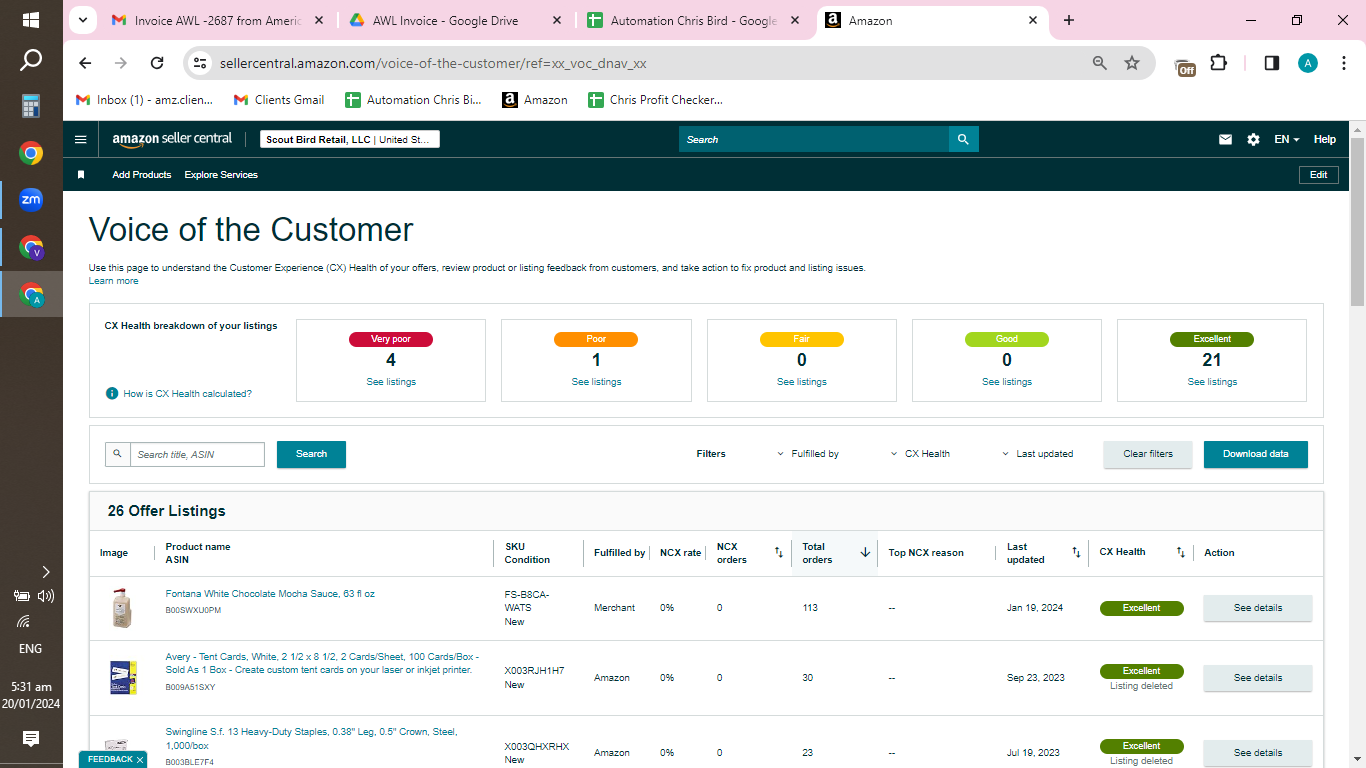Open the Windows Start menu
The image size is (1366, 768).
click(31, 20)
